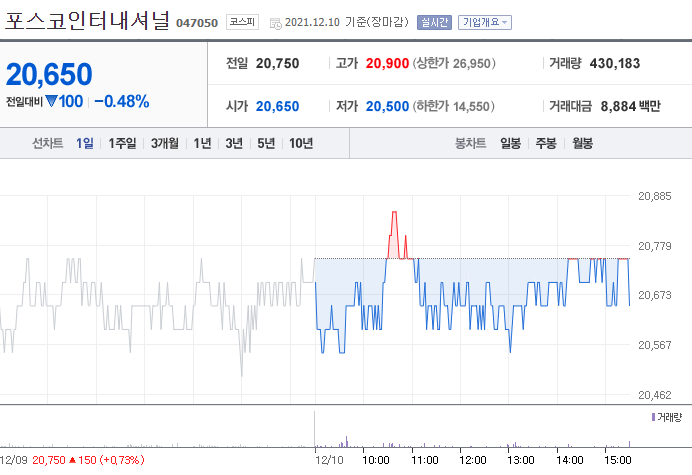Viewport: 692px width, 475px height.
Task: Click the 저가 value 20,500
Action: pos(387,106)
